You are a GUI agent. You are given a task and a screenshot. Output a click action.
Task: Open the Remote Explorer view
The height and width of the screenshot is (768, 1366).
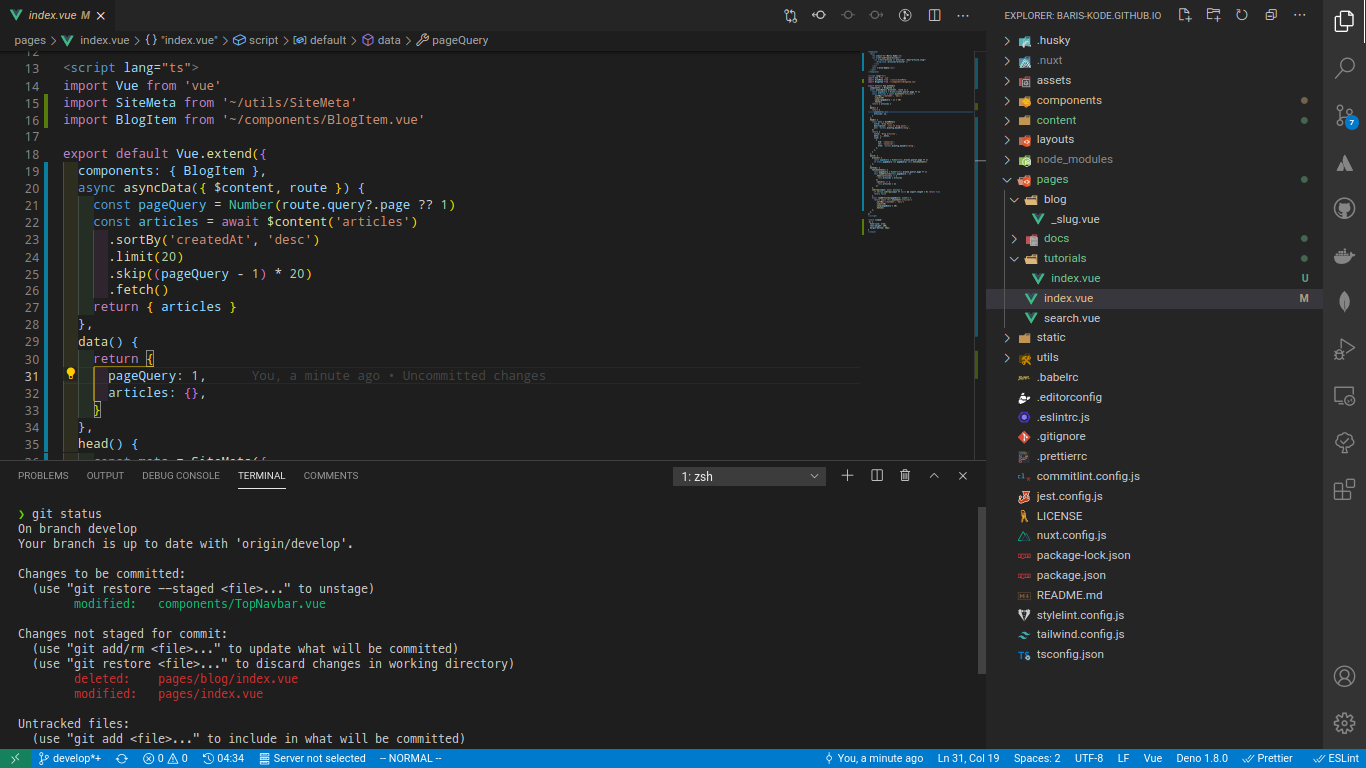click(1344, 396)
